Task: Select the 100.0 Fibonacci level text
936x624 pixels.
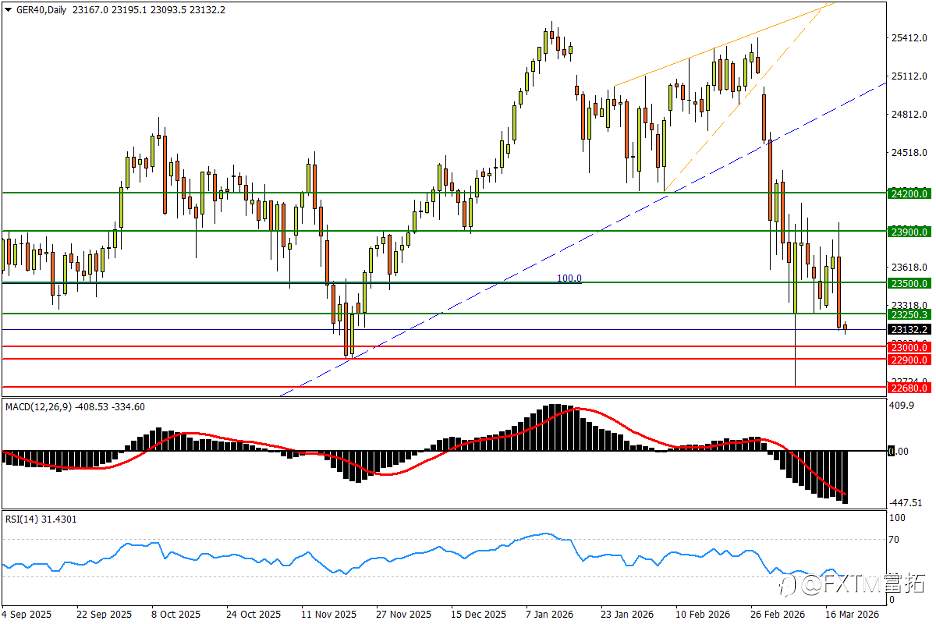Action: click(569, 278)
